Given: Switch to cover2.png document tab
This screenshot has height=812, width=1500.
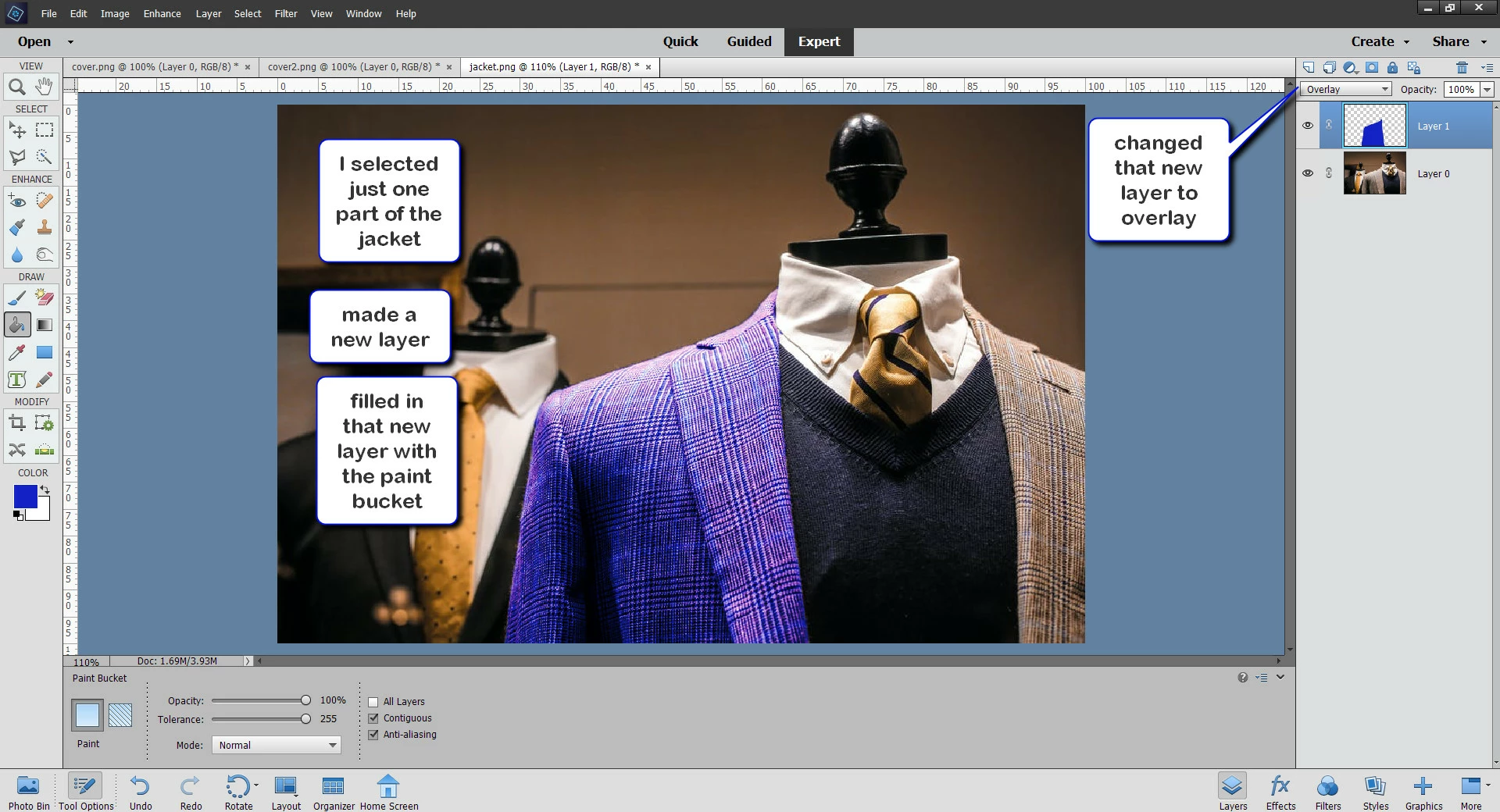Looking at the screenshot, I should click(x=354, y=66).
